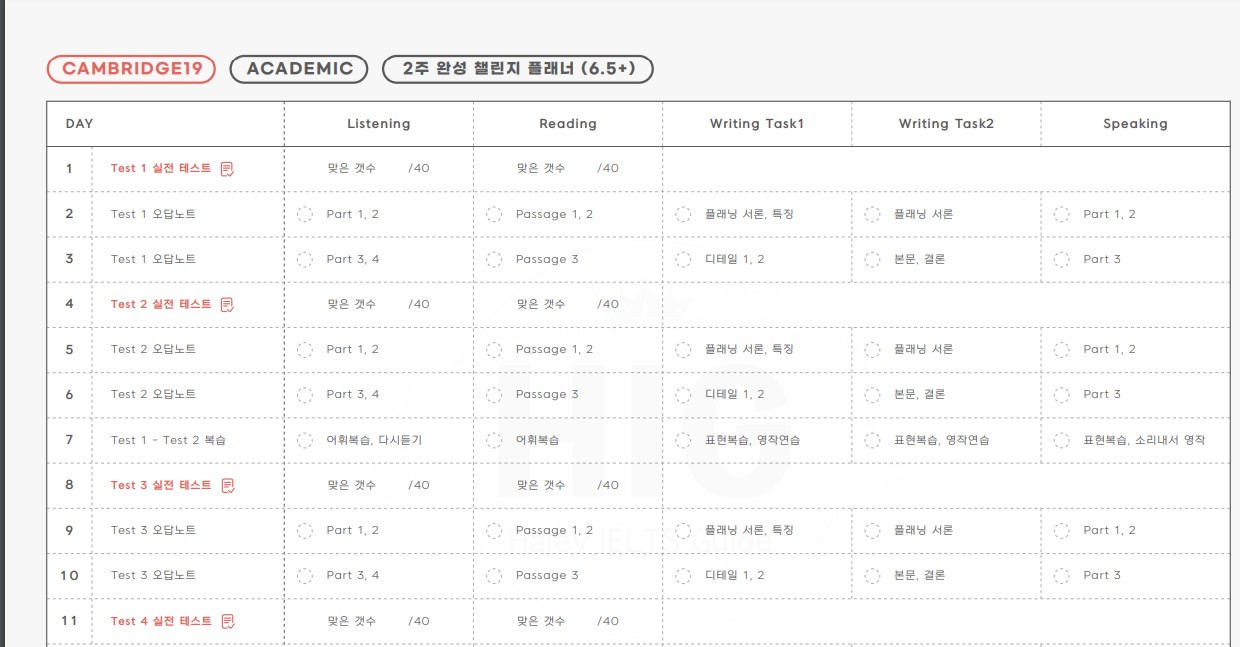The height and width of the screenshot is (647, 1240).
Task: Click the note icon beside Test 2 실전 테스트
Action: 227,304
